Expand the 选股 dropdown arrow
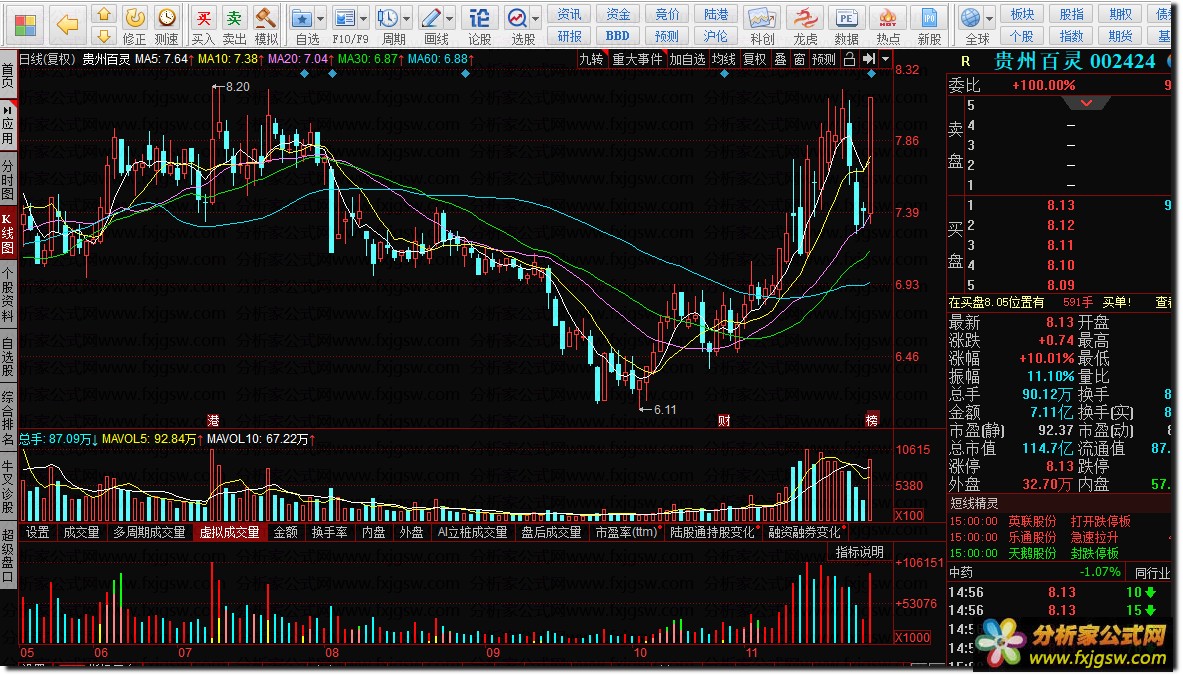This screenshot has height=675, width=1183. tap(536, 18)
